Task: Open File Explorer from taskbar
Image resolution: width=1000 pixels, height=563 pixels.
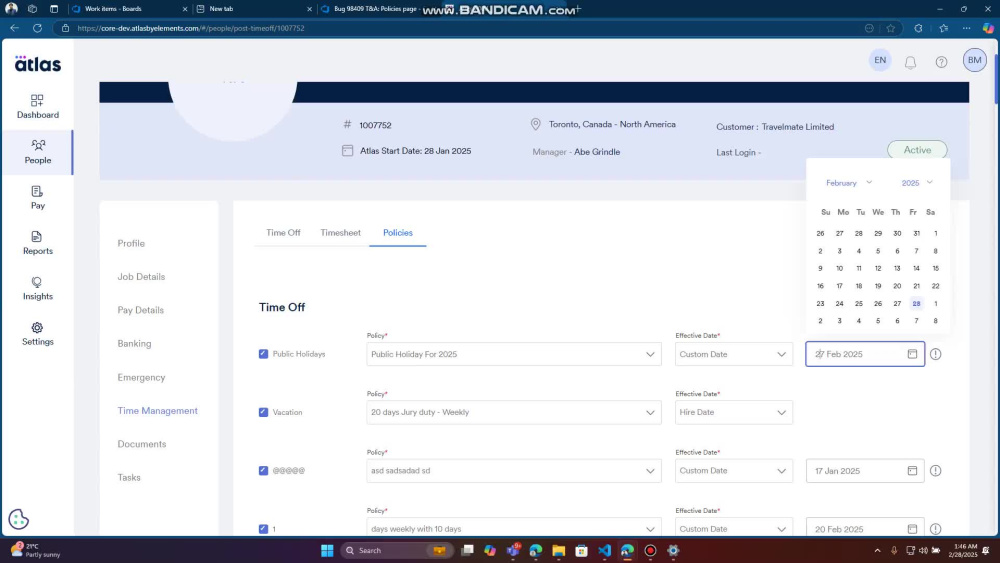Action: click(x=559, y=550)
